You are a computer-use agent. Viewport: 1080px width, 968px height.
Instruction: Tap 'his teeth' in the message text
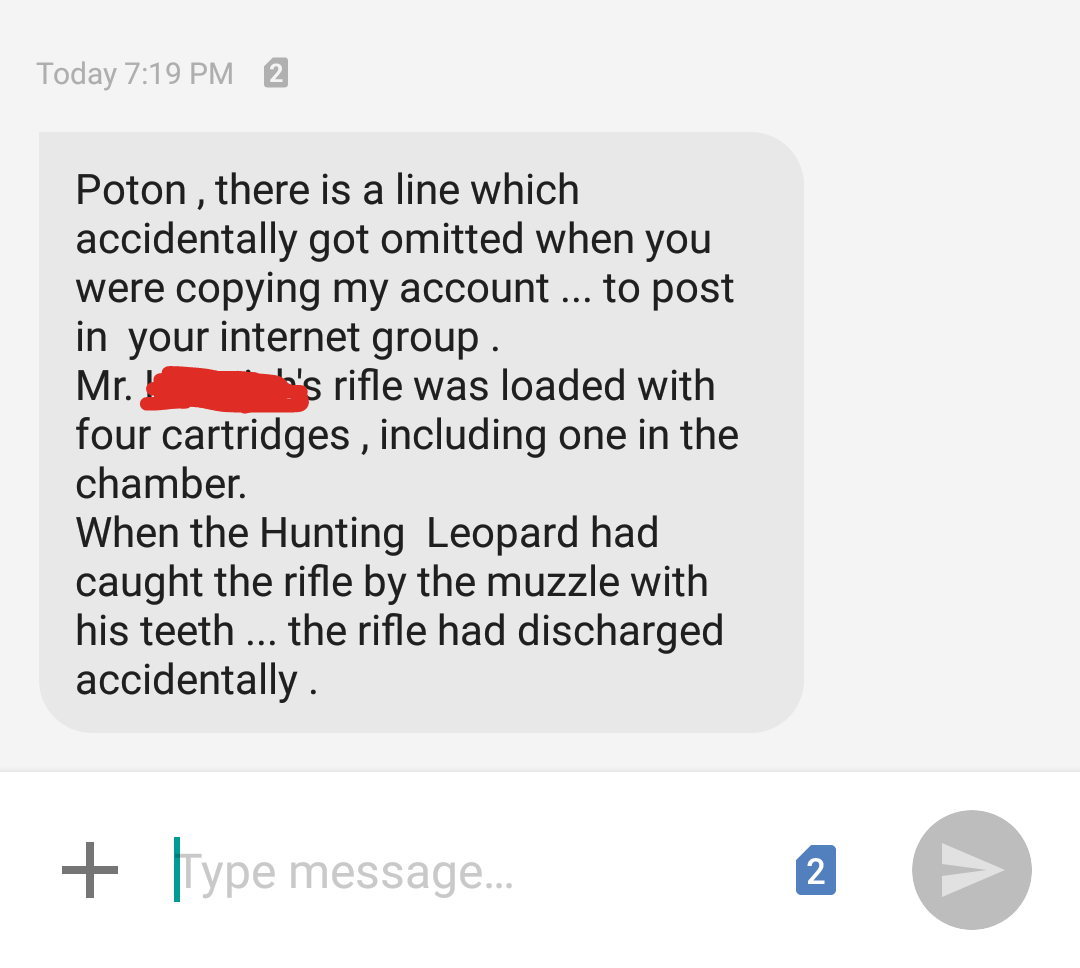(x=155, y=631)
